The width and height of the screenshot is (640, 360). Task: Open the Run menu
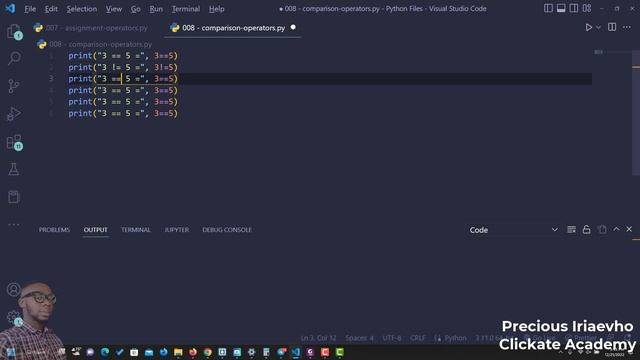[x=156, y=9]
